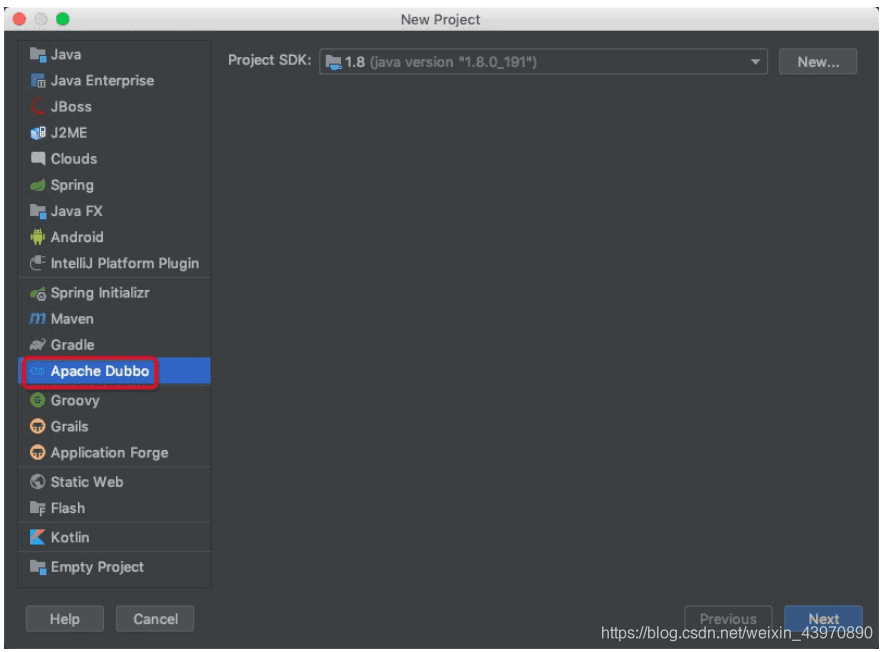Cancel the New Project dialog
Image resolution: width=883 pixels, height=652 pixels.
[155, 619]
